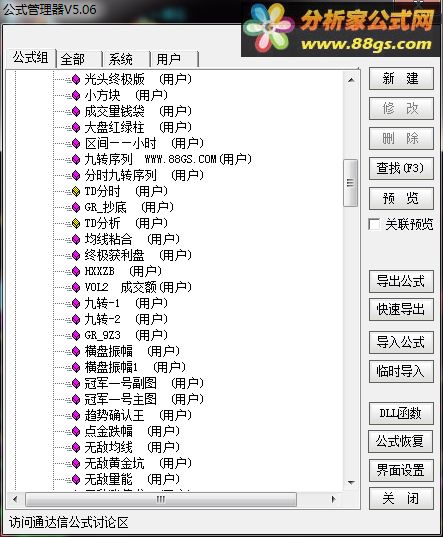The height and width of the screenshot is (537, 443).
Task: Click the diamond icon beside 冠军一号主图
Action: click(76, 399)
